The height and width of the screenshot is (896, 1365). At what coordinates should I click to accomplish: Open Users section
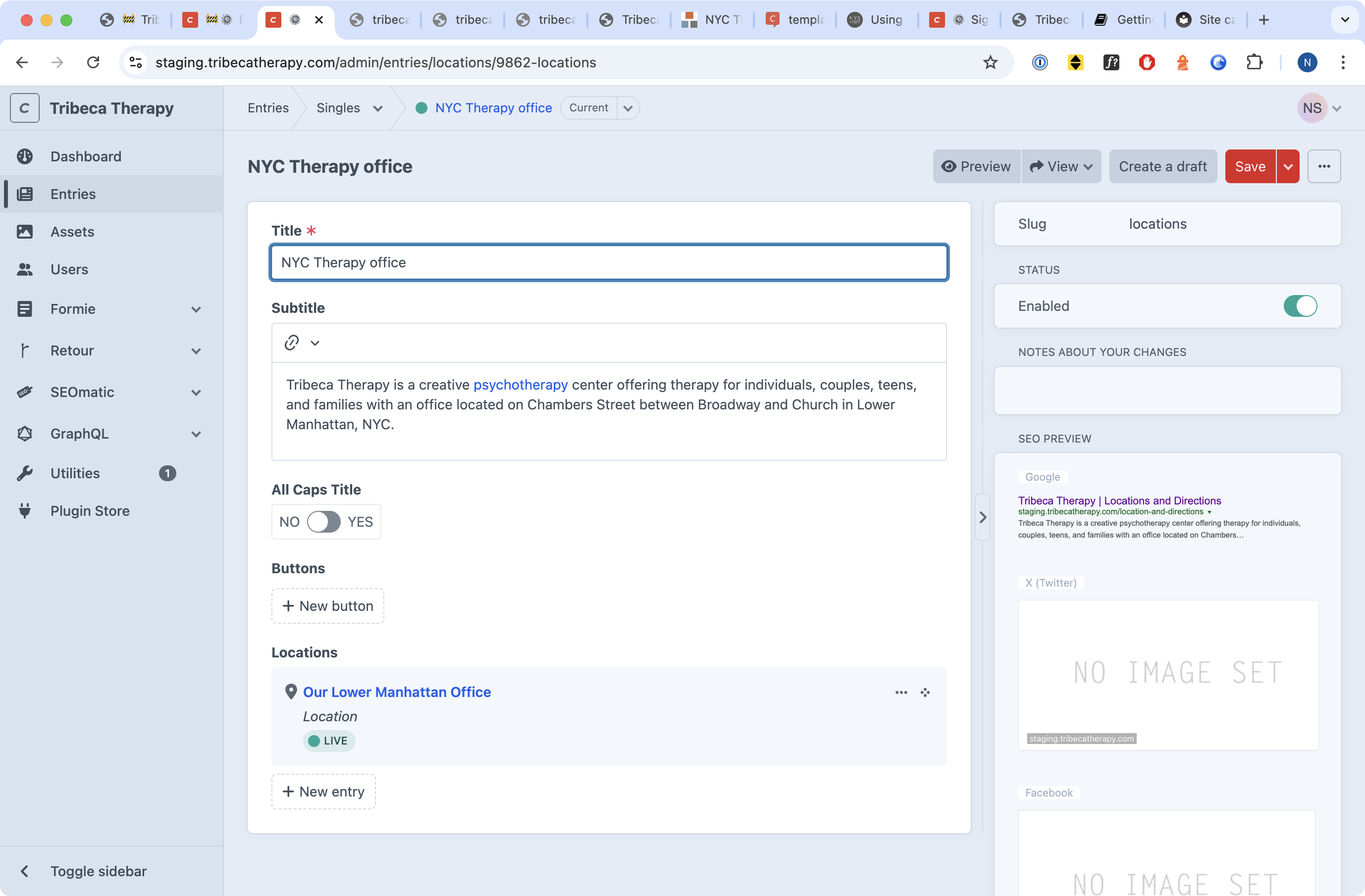click(69, 269)
